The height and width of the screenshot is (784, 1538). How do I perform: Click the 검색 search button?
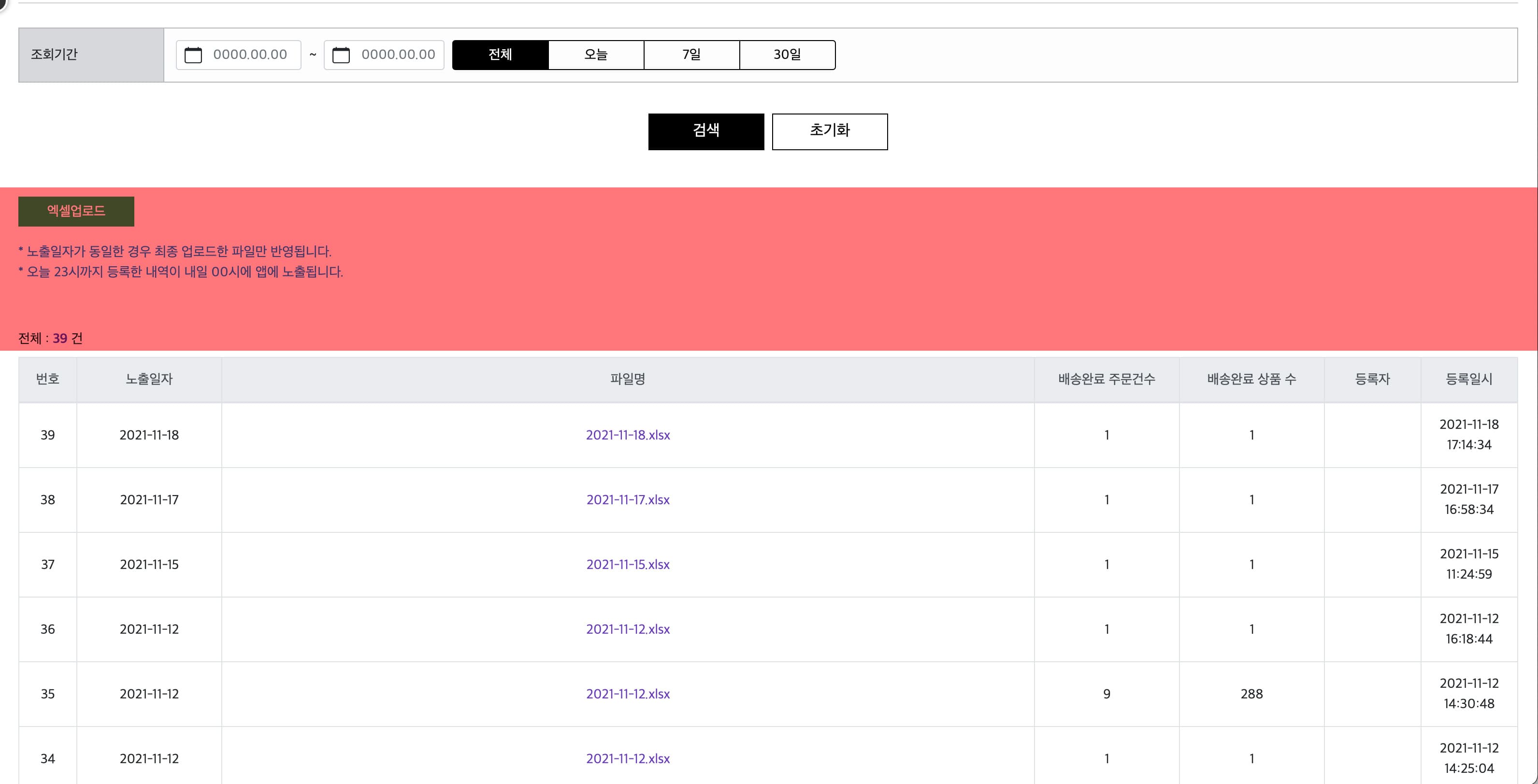click(x=706, y=131)
